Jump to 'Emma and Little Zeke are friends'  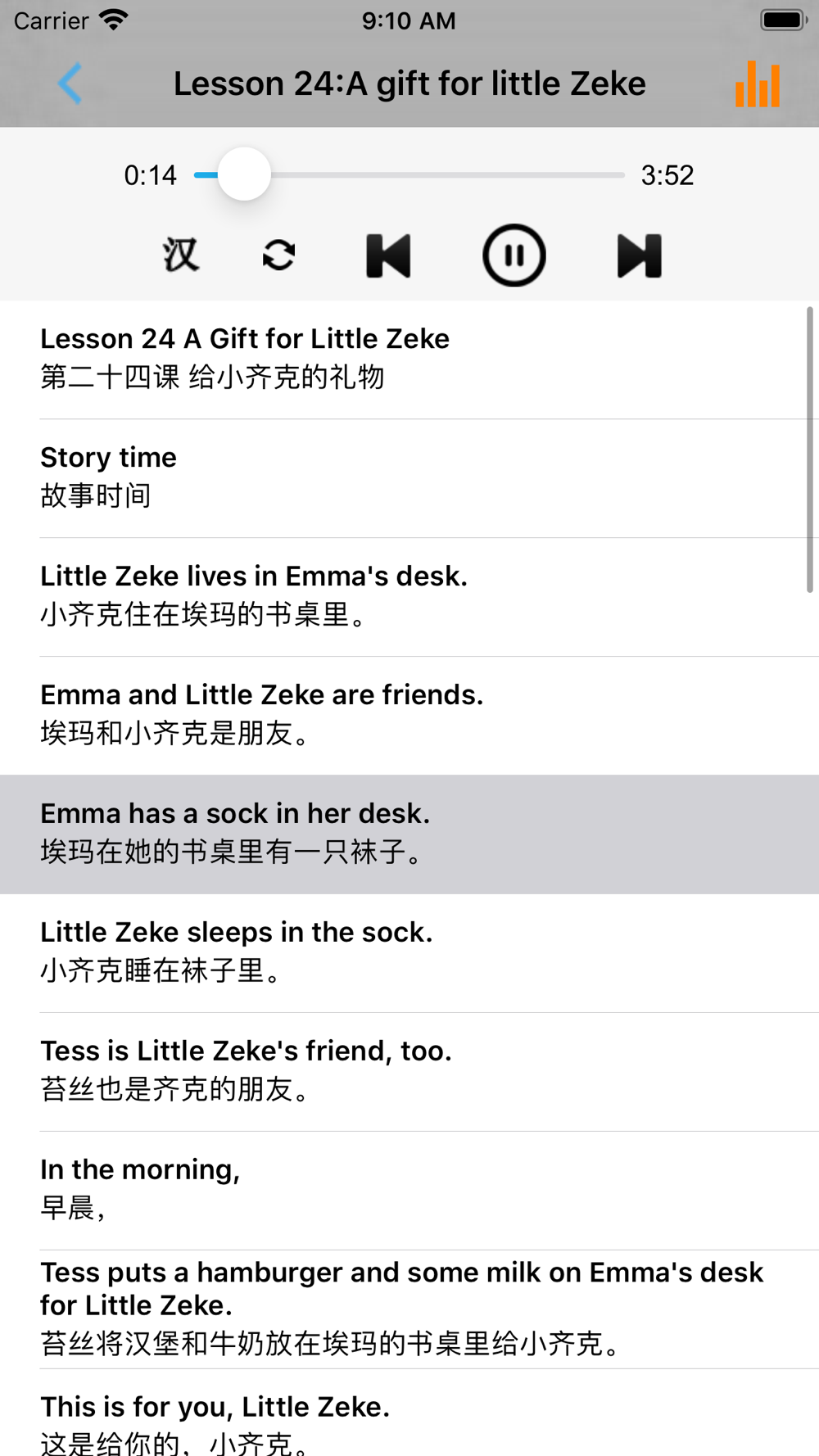409,716
